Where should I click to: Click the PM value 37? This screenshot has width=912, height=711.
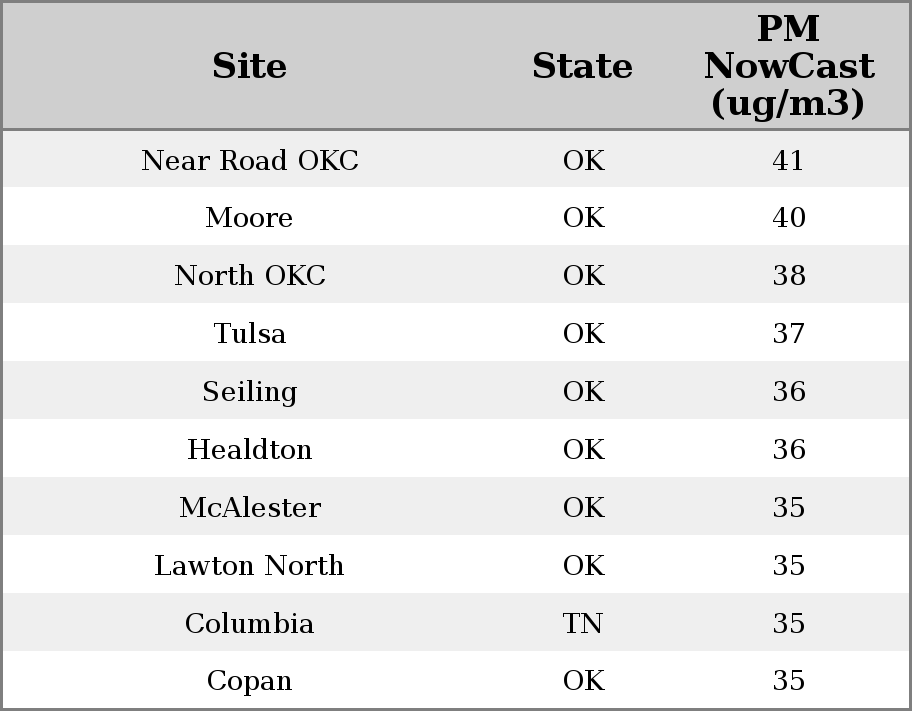(788, 334)
